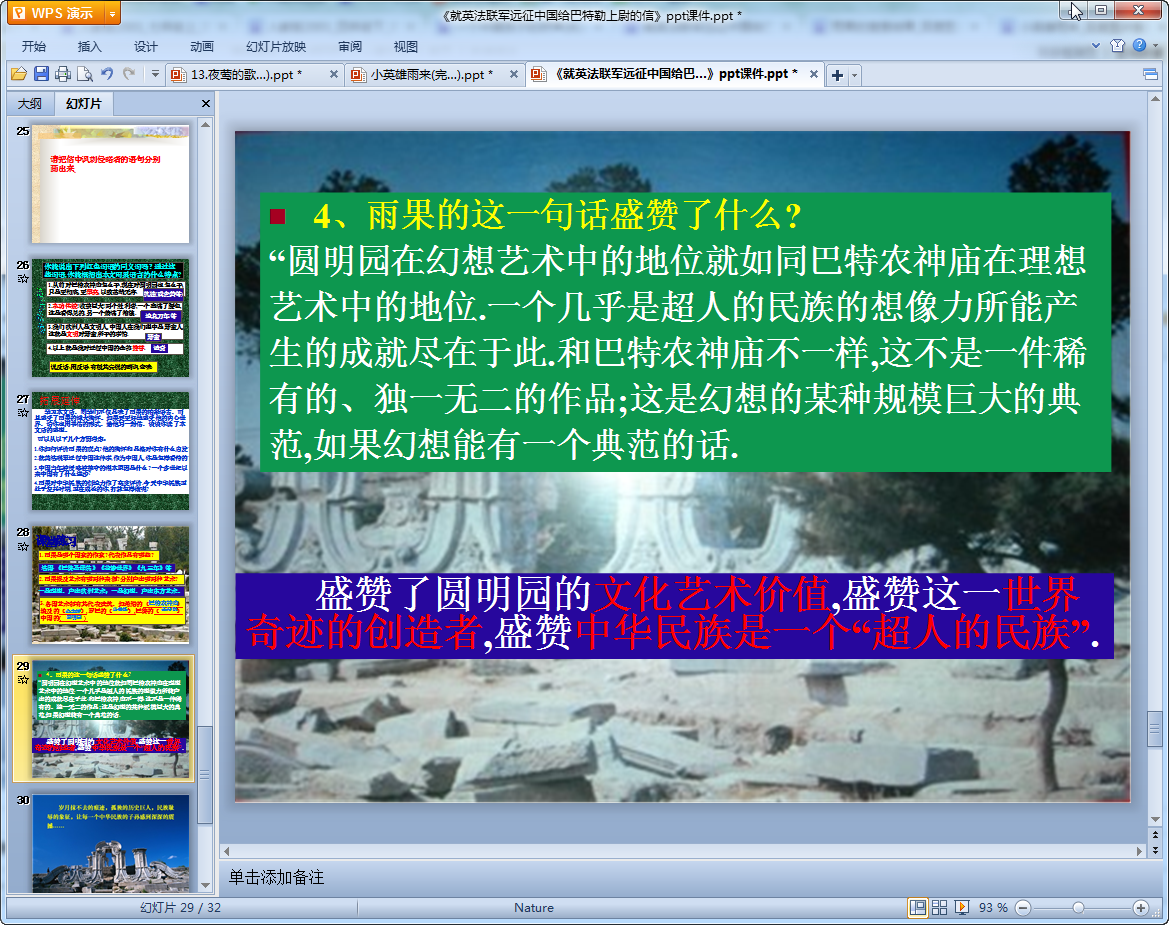Click horizontal scrollbar right arrow
This screenshot has width=1169, height=925.
1139,851
